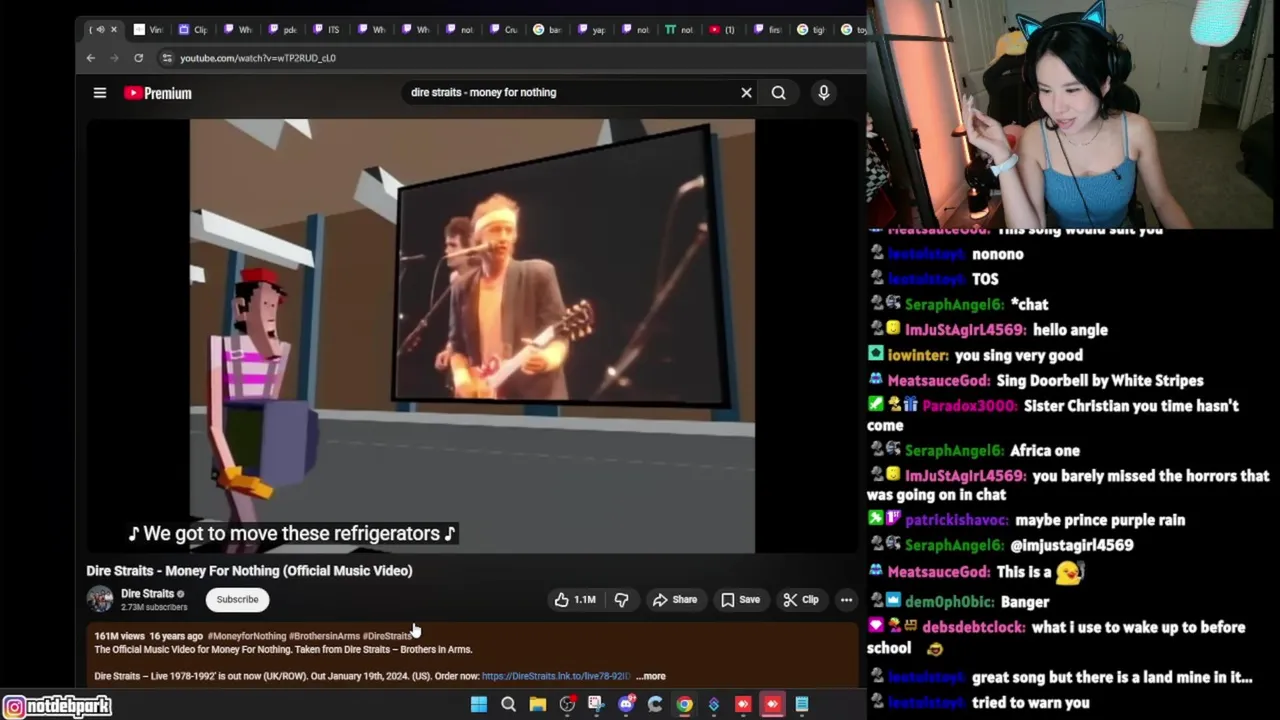
Task: Switch to the 'yap' Twitch tab
Action: tap(591, 29)
